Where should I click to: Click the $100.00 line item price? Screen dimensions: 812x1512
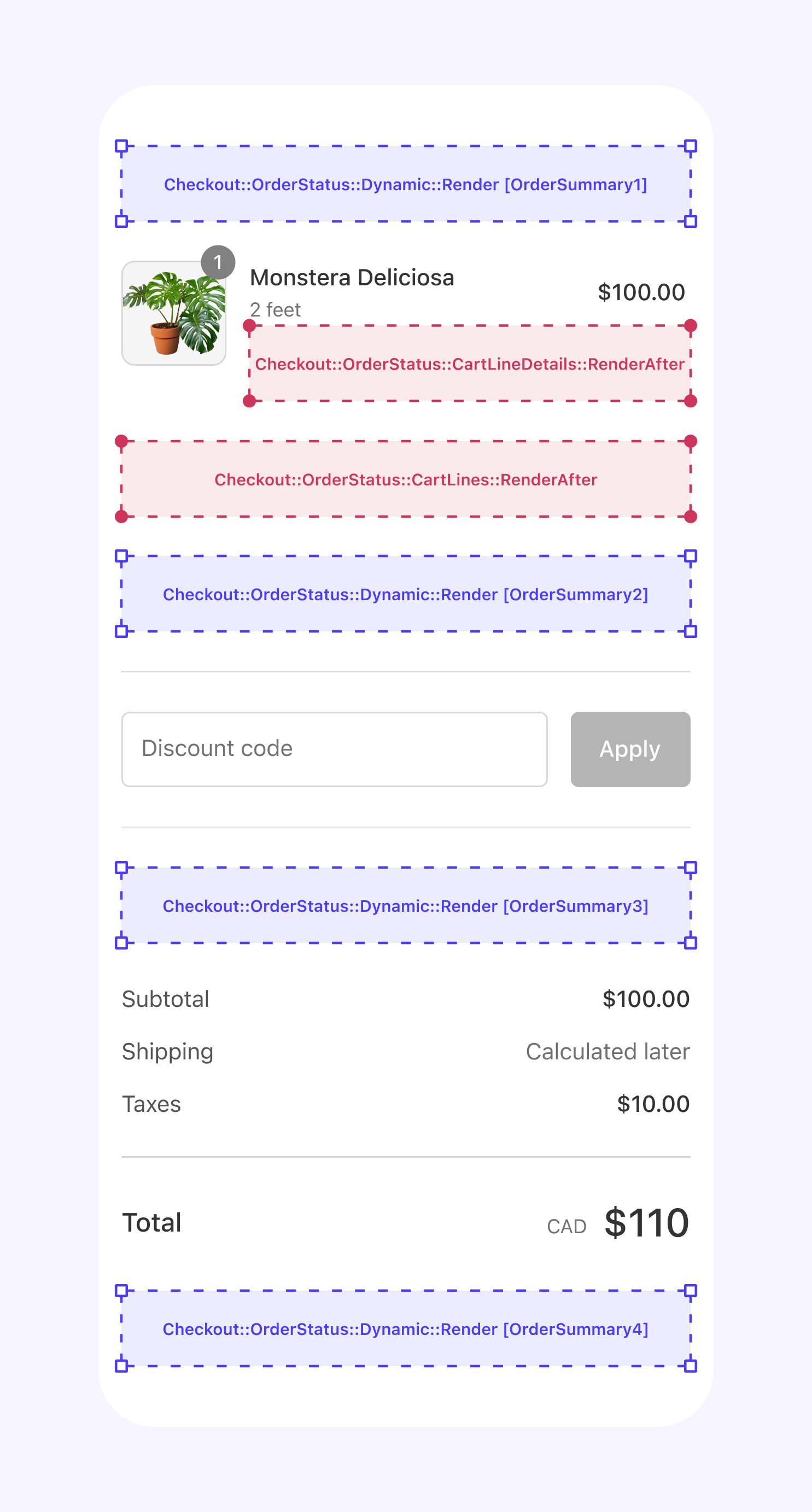[641, 292]
